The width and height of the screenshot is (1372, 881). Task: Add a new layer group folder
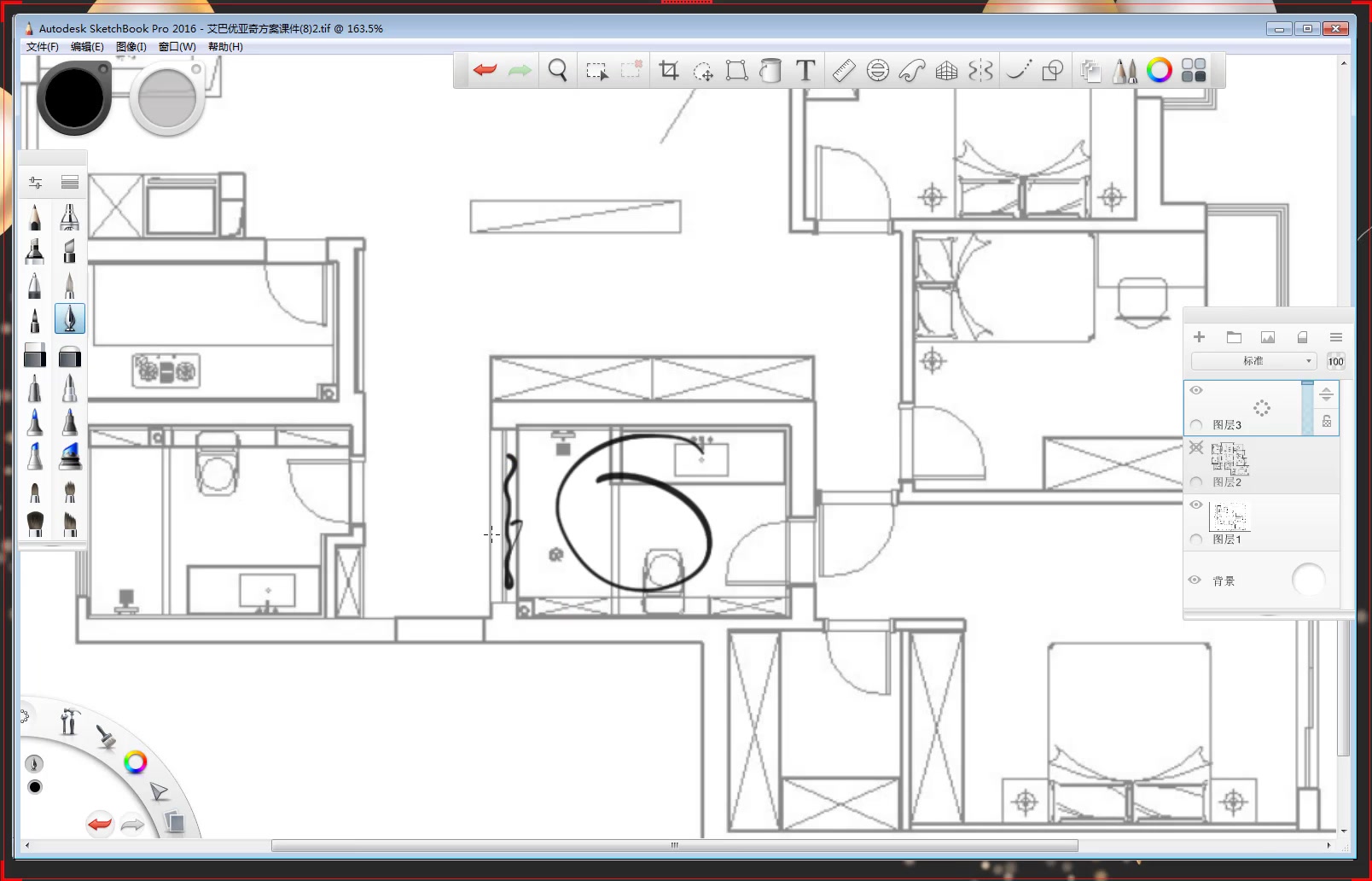(x=1234, y=337)
